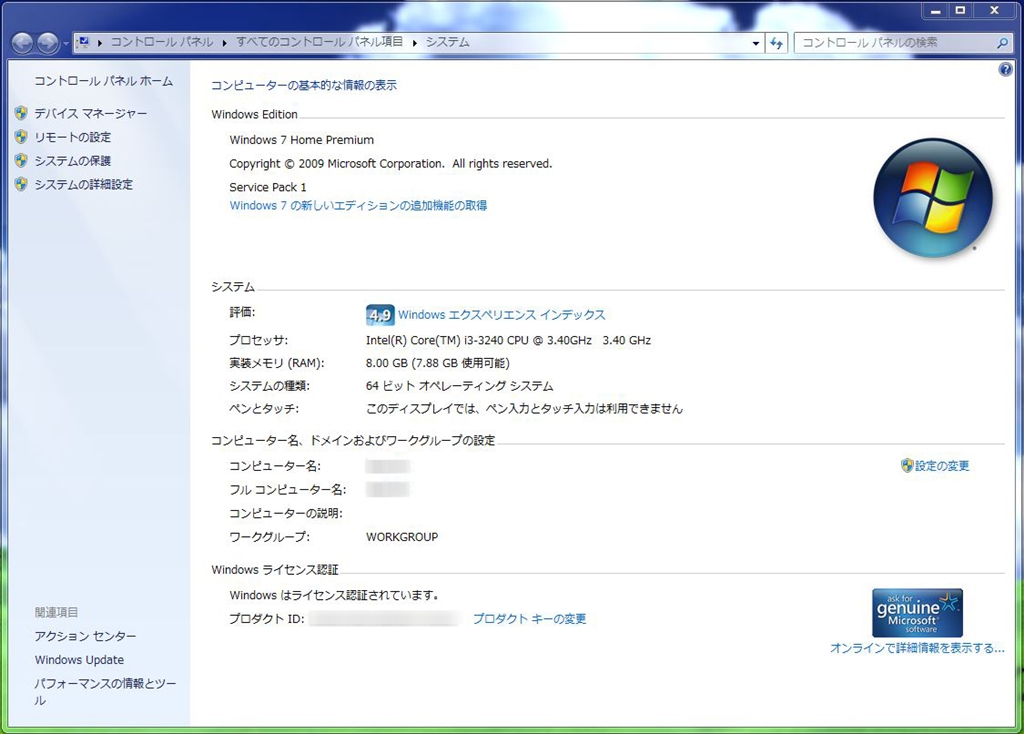Expand the arrow after すべてのコントロール パネル項目 breadcrumb
The image size is (1024, 734).
point(414,42)
